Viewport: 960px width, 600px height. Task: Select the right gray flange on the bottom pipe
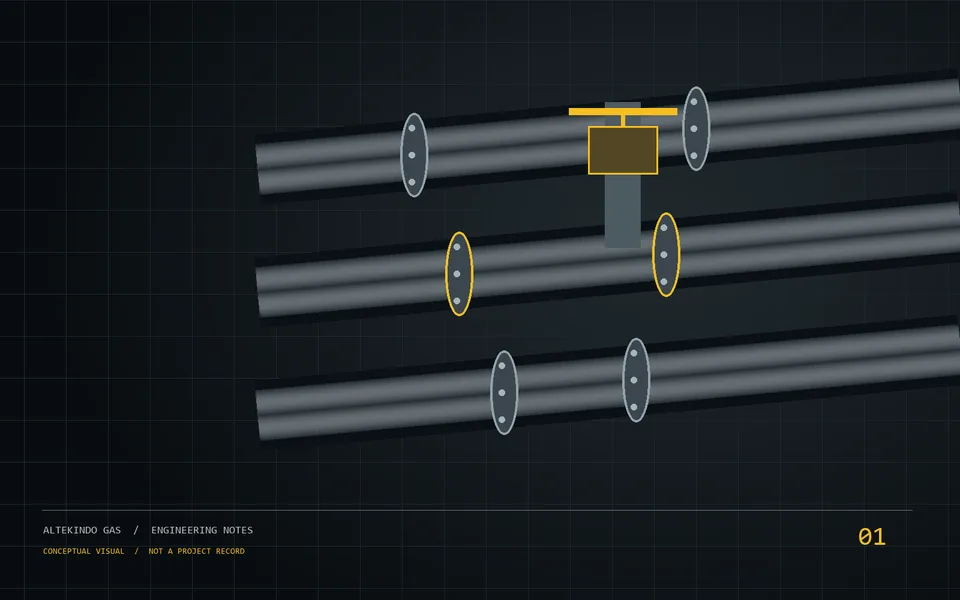click(636, 380)
